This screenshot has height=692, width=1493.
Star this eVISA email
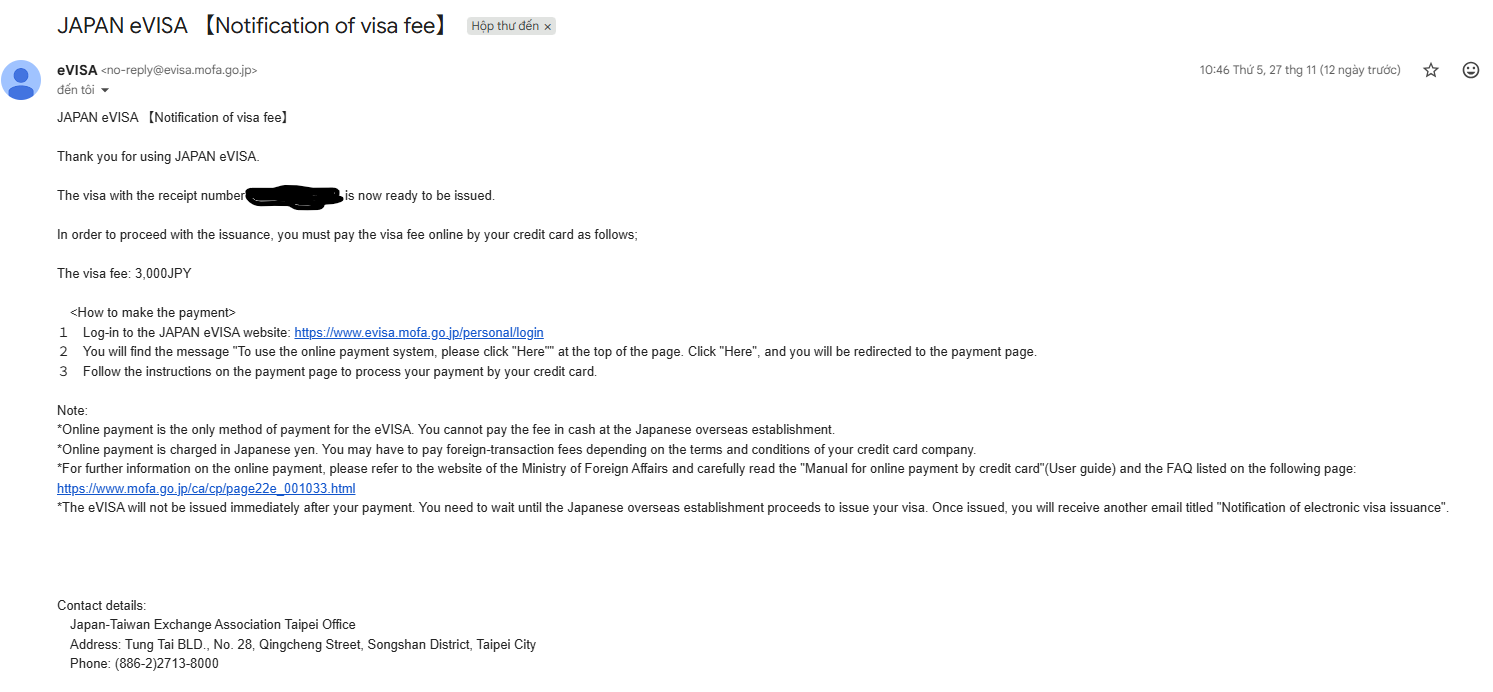1431,70
